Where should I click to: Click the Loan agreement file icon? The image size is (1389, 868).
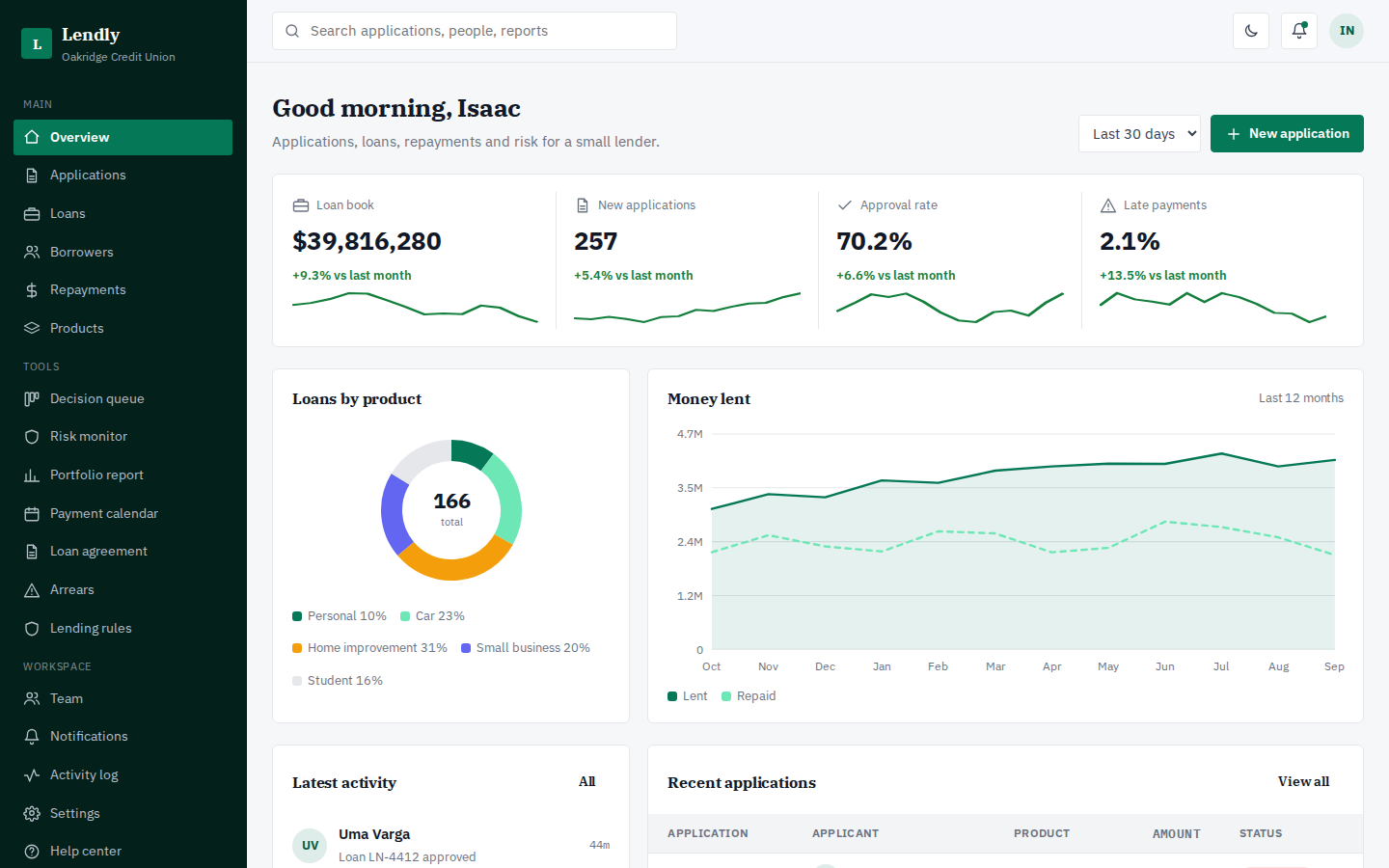pos(32,552)
